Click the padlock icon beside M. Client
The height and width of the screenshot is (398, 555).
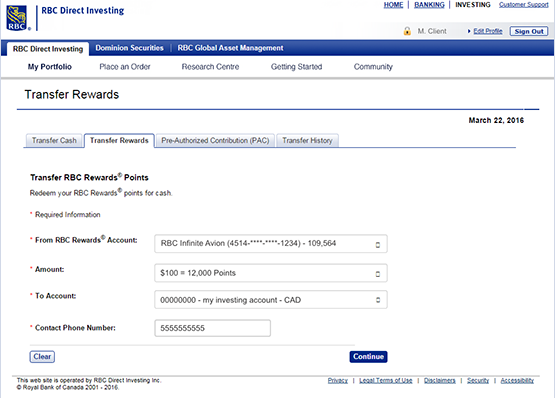click(x=407, y=31)
